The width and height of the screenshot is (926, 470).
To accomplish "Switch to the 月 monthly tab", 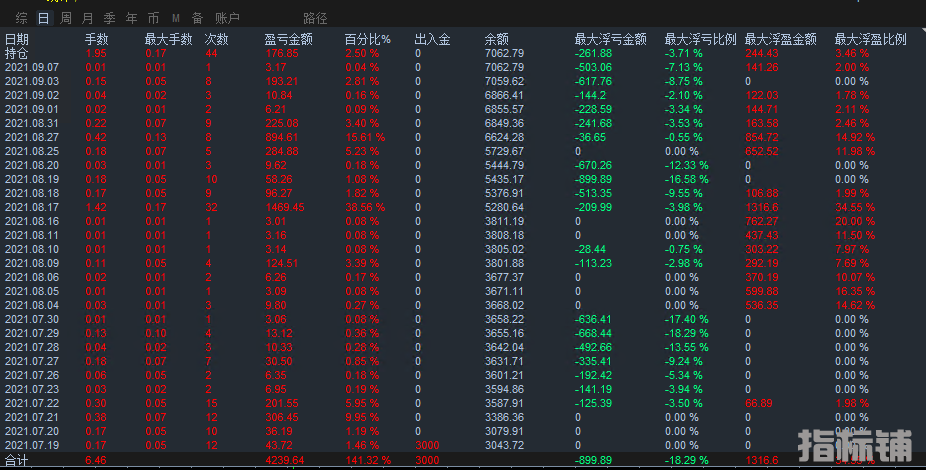I will (87, 18).
